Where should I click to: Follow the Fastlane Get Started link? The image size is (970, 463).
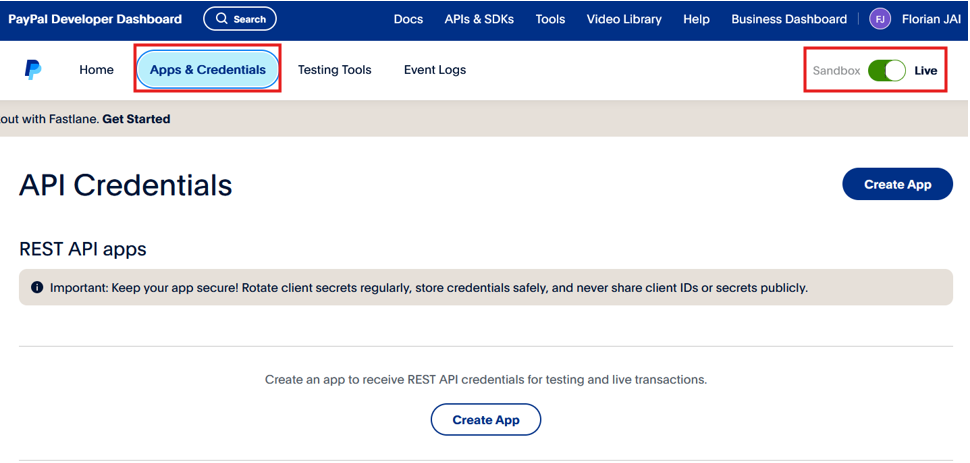point(136,119)
